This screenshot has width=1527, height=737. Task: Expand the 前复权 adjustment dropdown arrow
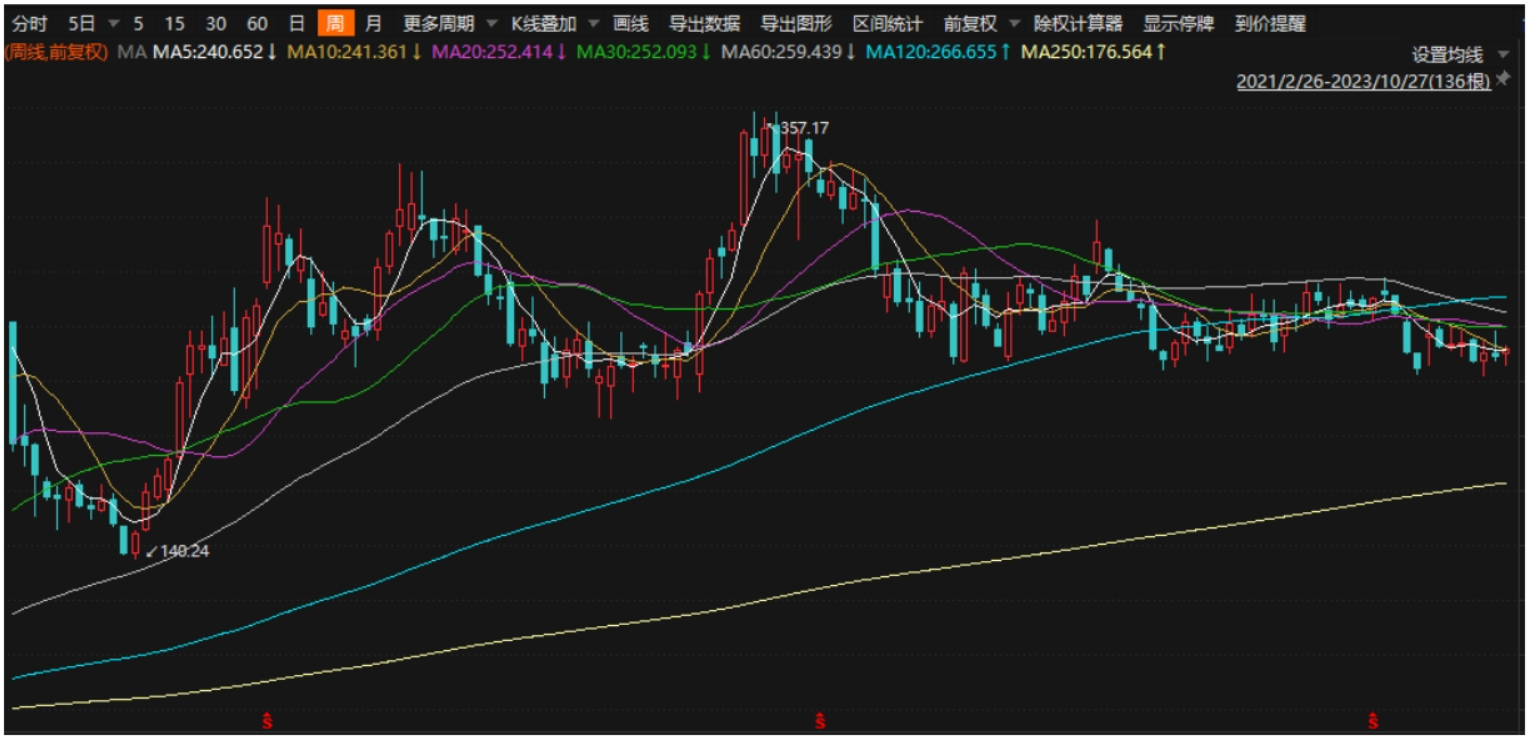point(1015,23)
